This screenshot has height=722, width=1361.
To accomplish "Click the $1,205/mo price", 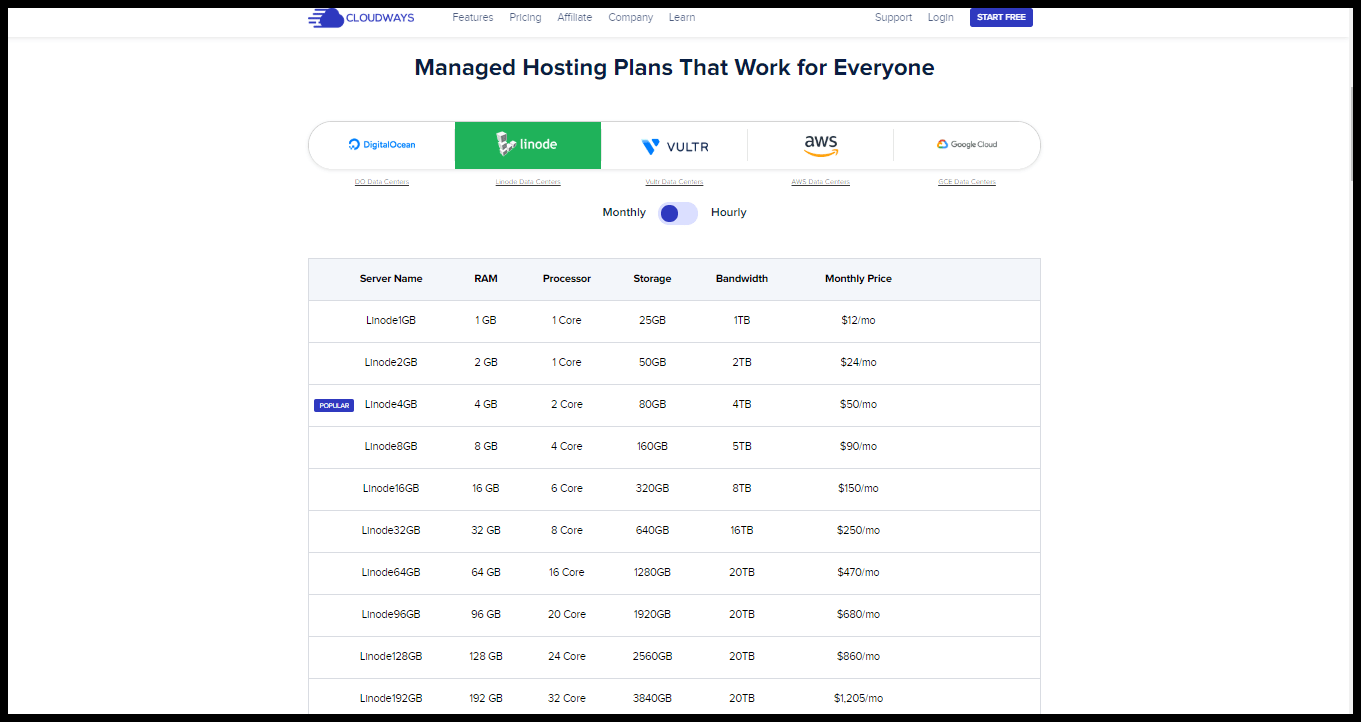I will (858, 699).
